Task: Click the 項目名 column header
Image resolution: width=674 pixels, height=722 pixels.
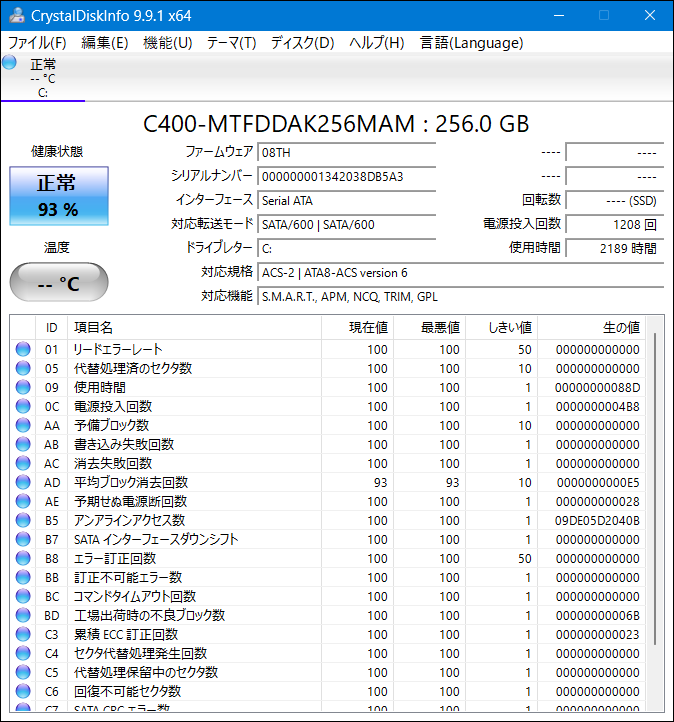Action: point(194,327)
